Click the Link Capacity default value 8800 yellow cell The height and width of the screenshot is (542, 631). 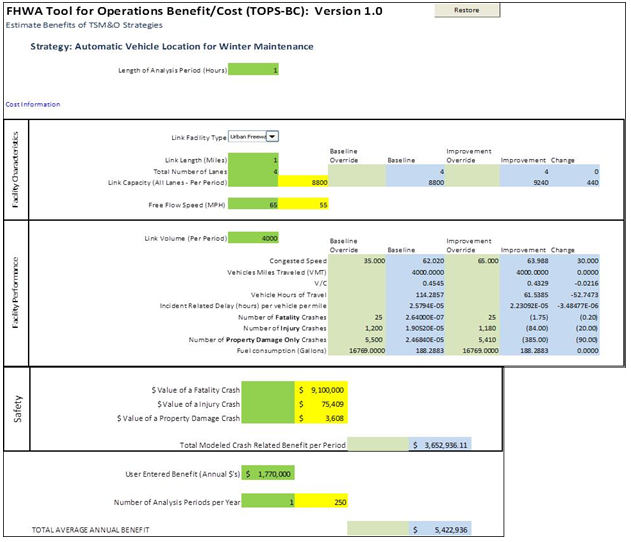[303, 182]
